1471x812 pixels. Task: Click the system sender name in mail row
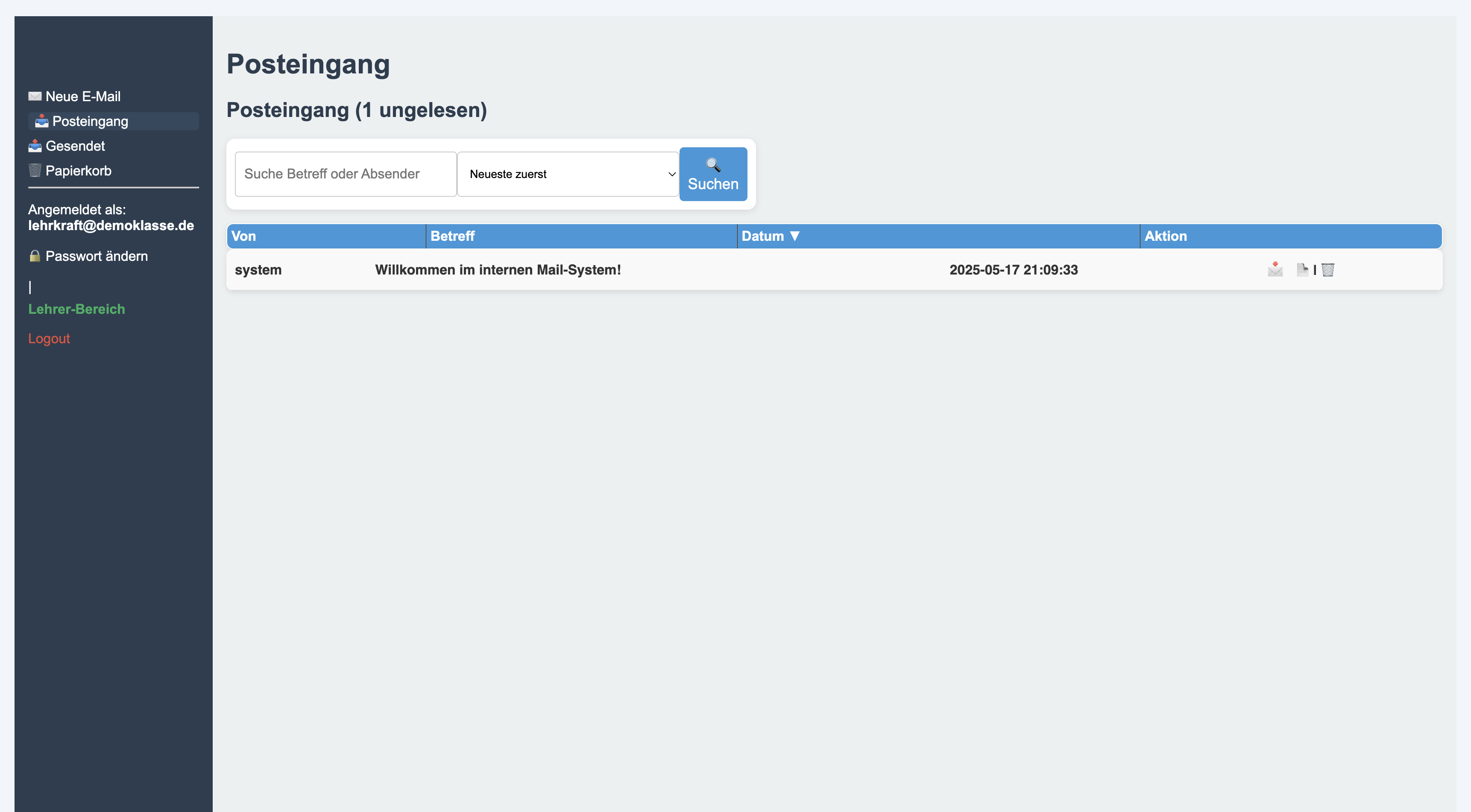coord(258,270)
